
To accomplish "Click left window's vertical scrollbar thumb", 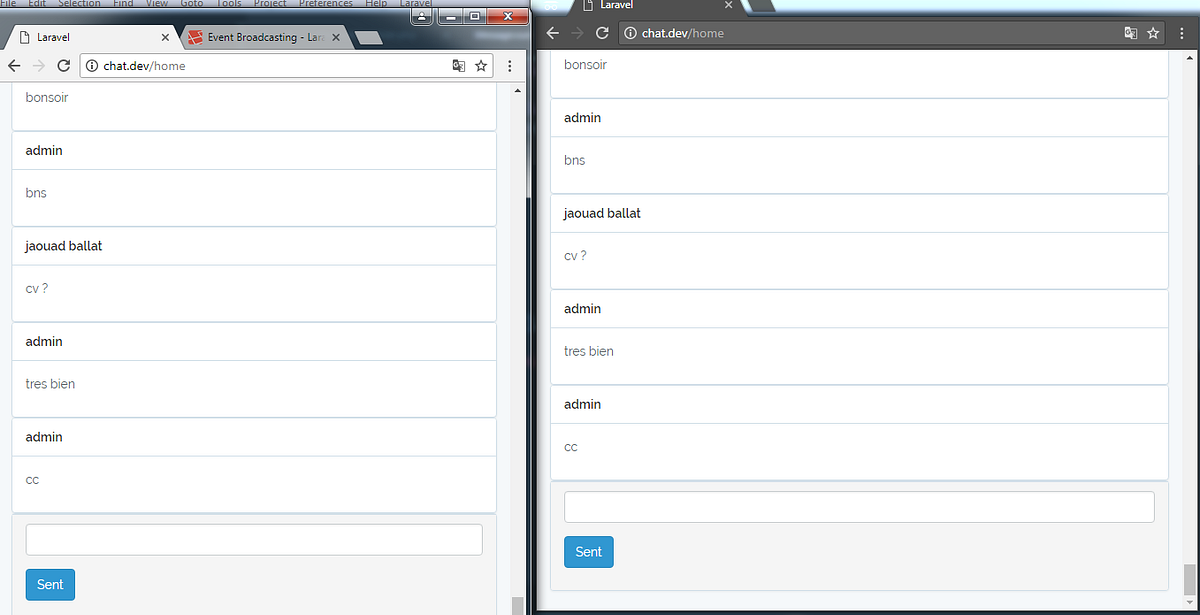I will coord(517,605).
